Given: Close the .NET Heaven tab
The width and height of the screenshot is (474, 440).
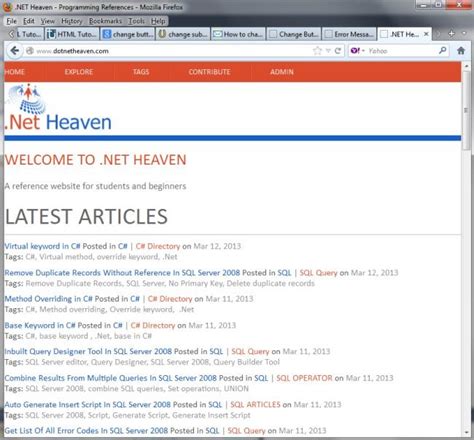Looking at the screenshot, I should 426,34.
